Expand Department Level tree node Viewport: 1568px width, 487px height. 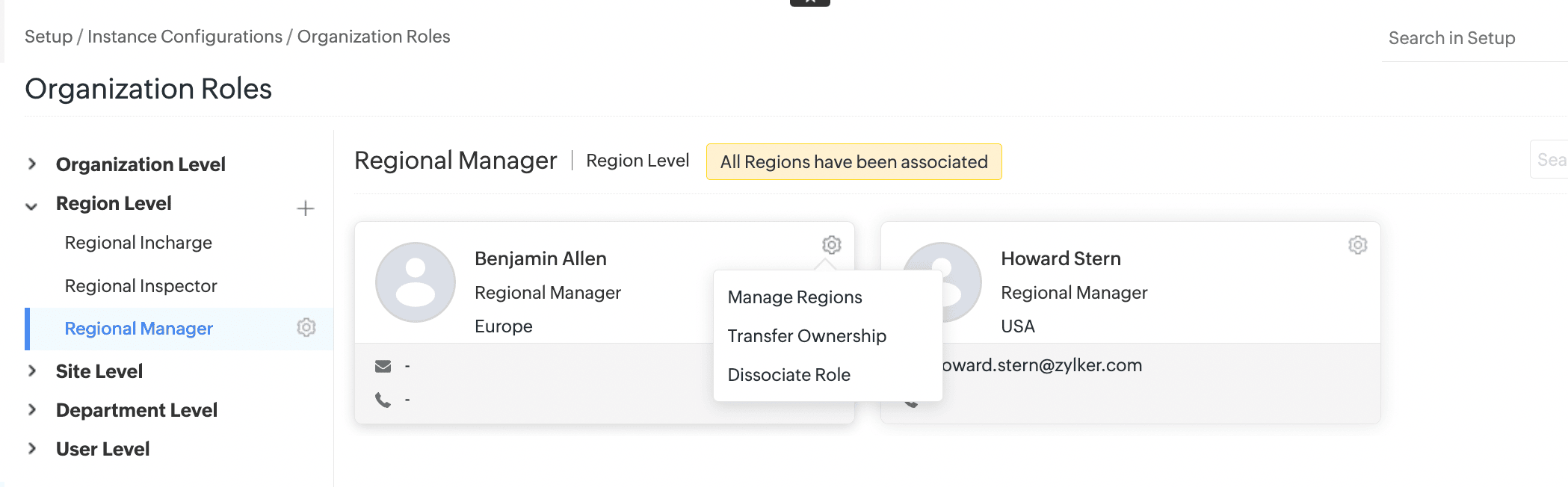click(x=32, y=409)
